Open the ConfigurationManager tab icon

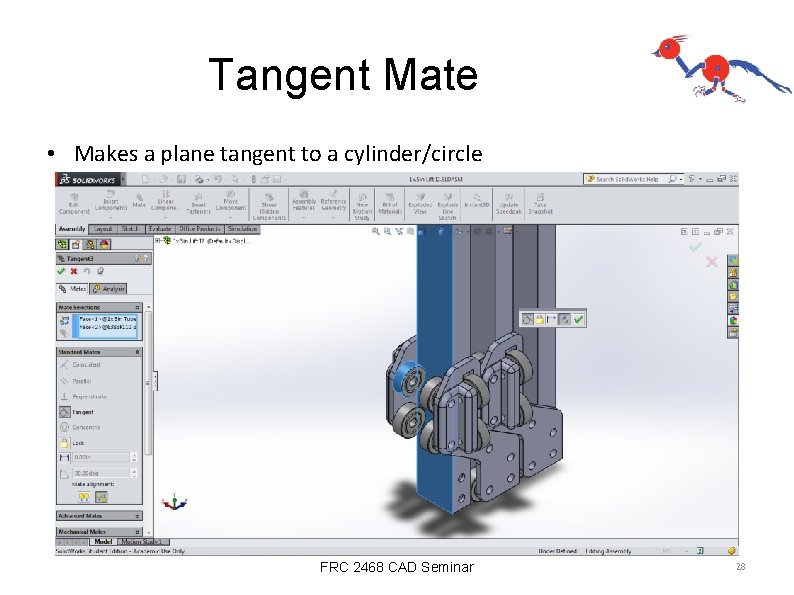tap(90, 245)
